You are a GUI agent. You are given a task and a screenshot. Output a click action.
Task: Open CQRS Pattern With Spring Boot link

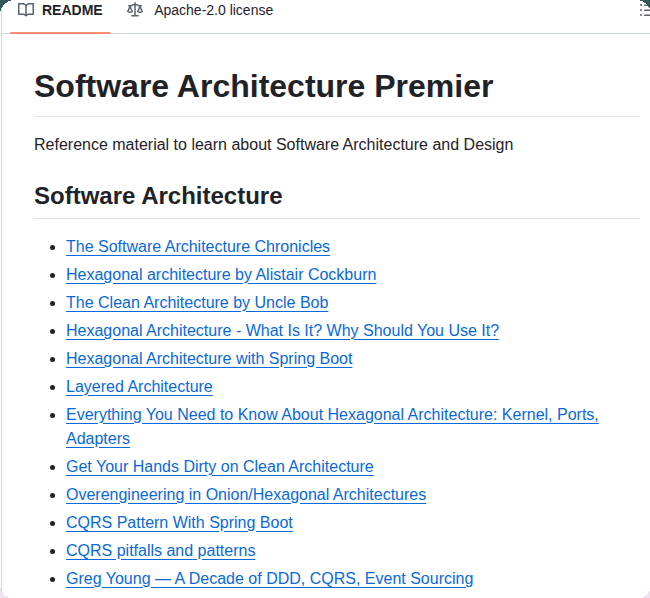coord(179,523)
